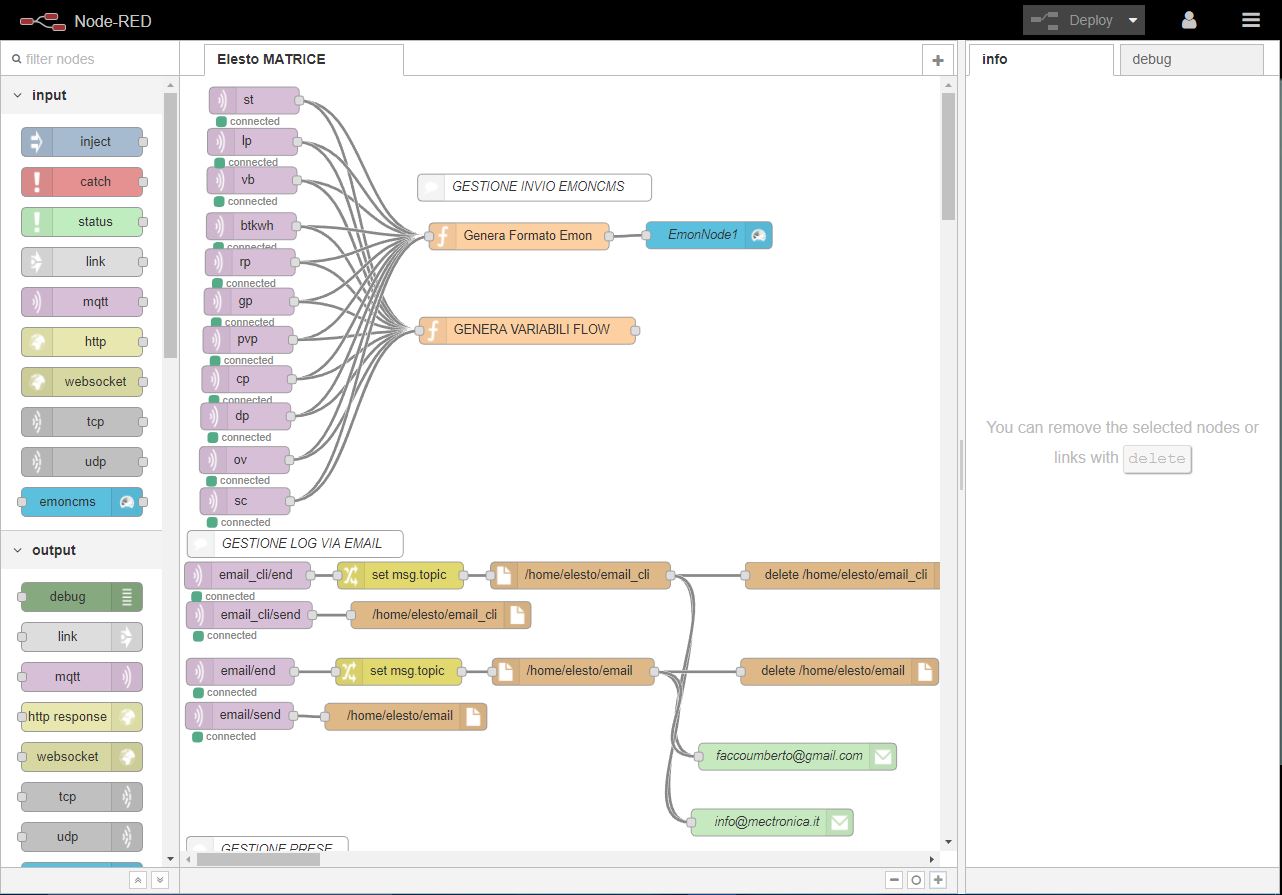The width and height of the screenshot is (1282, 895).
Task: Select the ov mqtt input node
Action: [244, 460]
